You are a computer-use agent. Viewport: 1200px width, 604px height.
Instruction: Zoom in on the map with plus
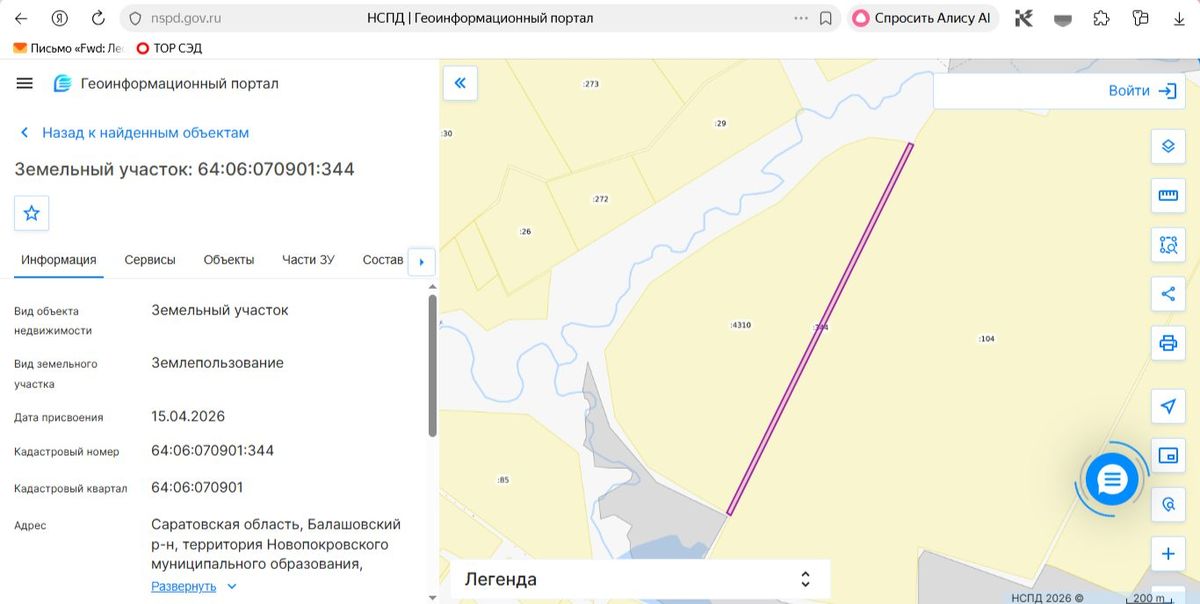(x=1168, y=553)
